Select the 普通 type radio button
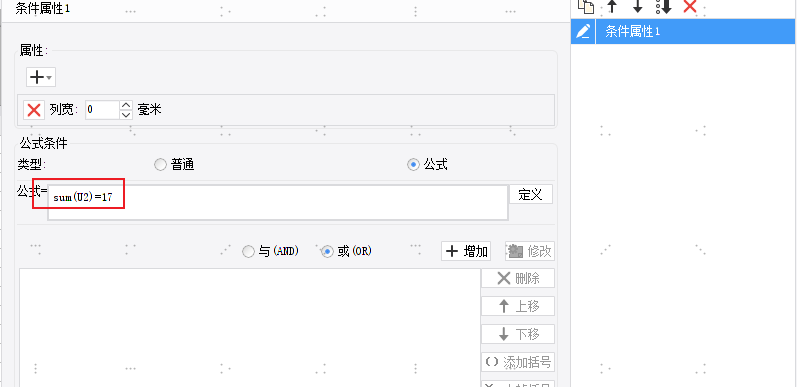Screen dimensions: 797x387 tap(174, 165)
